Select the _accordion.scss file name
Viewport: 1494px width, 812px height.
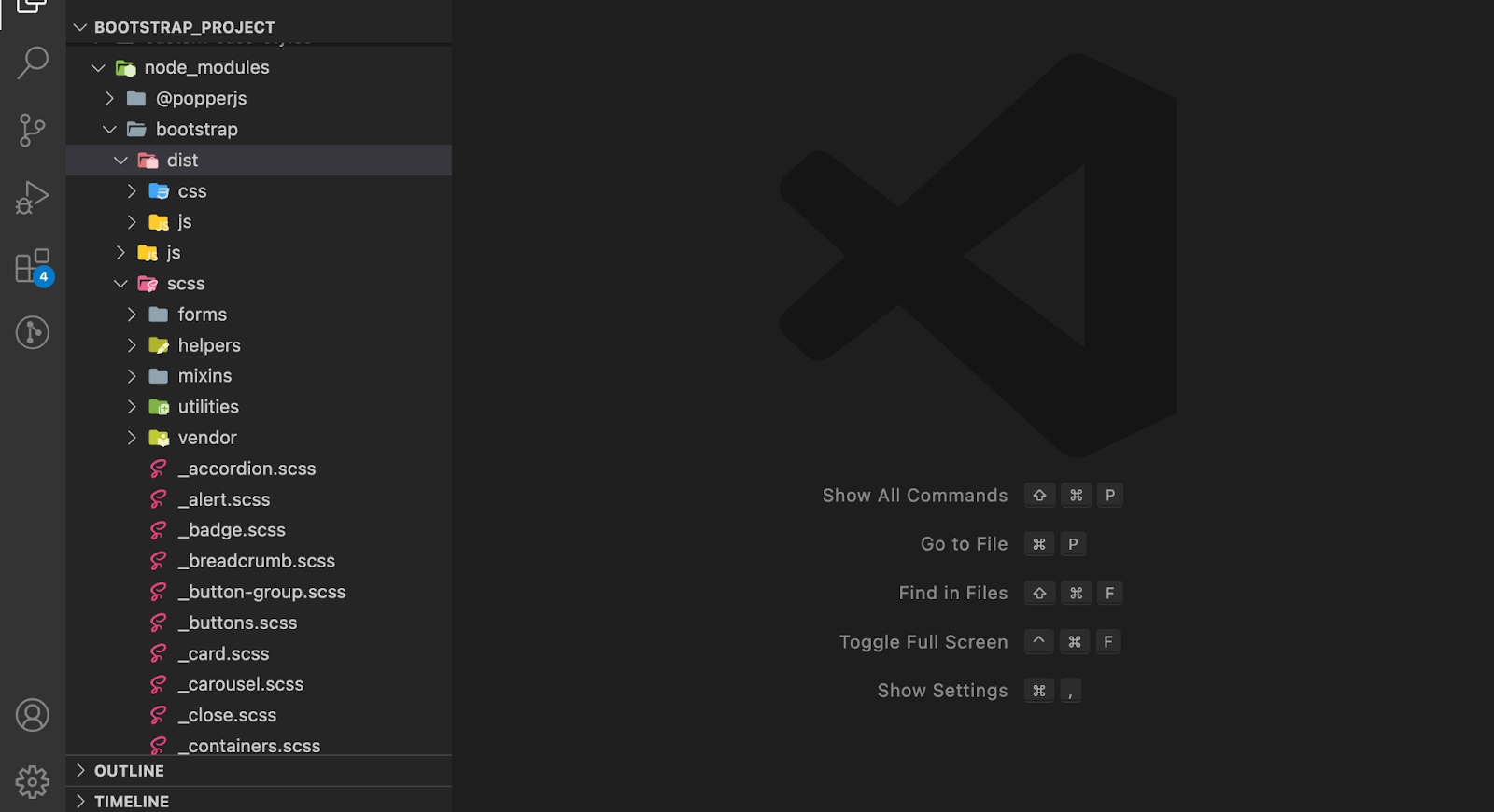[x=247, y=469]
